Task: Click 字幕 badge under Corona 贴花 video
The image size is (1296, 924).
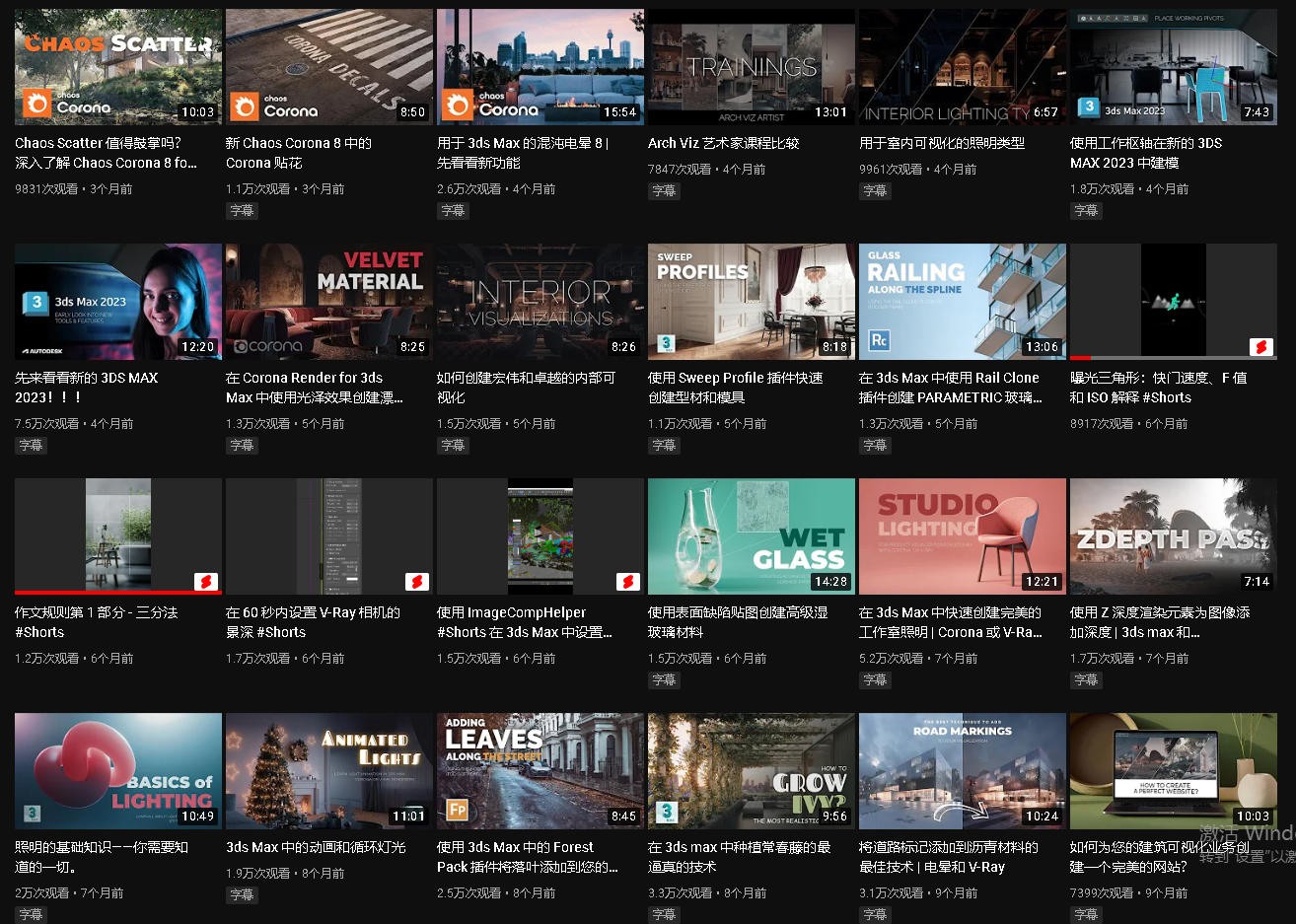Action: (x=242, y=211)
